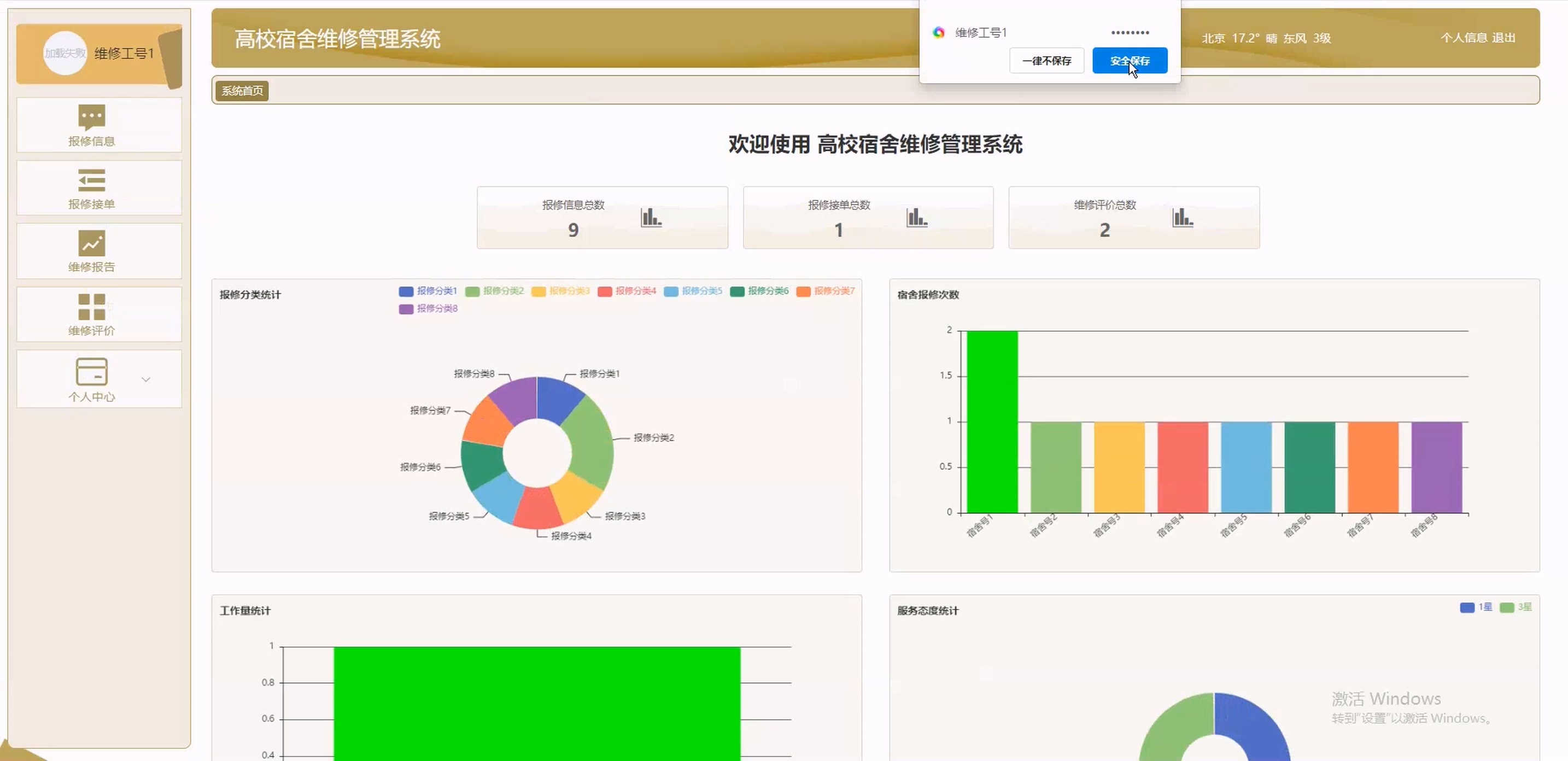Click the user avatar 加载失败 image
Screen dimensions: 1568x761
(65, 53)
